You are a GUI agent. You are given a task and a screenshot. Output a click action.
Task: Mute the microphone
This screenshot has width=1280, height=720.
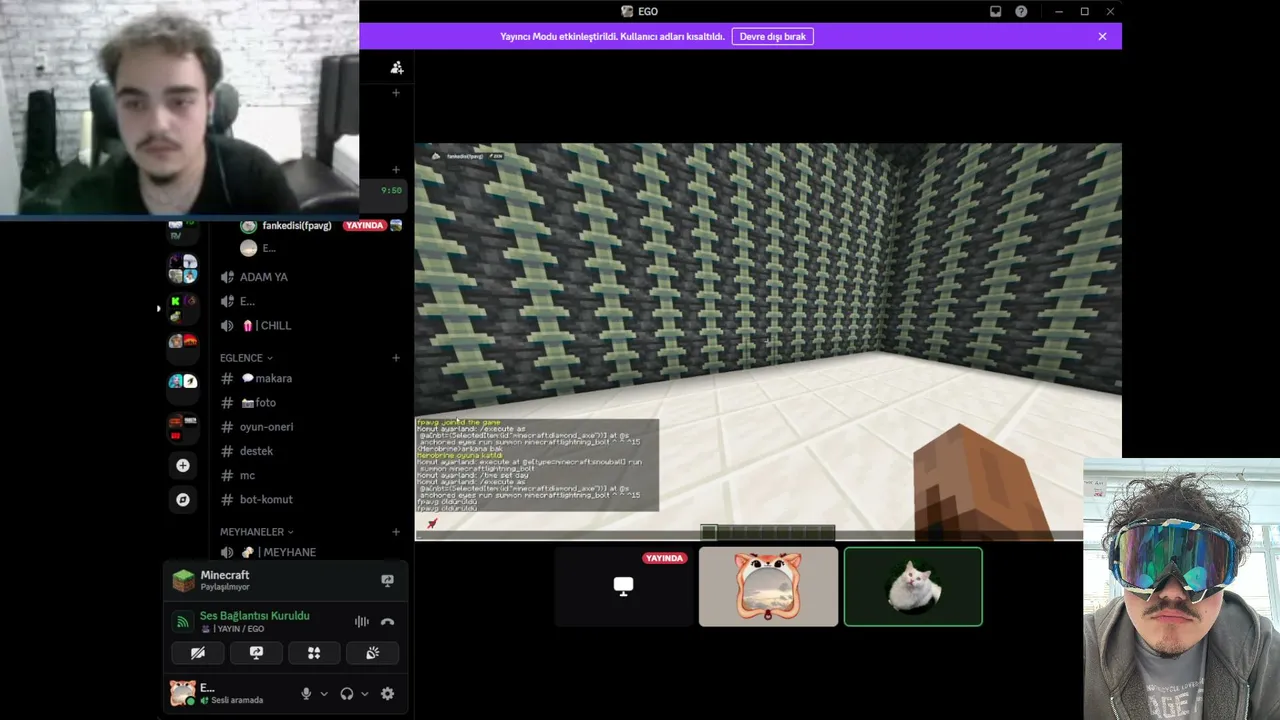pos(307,694)
